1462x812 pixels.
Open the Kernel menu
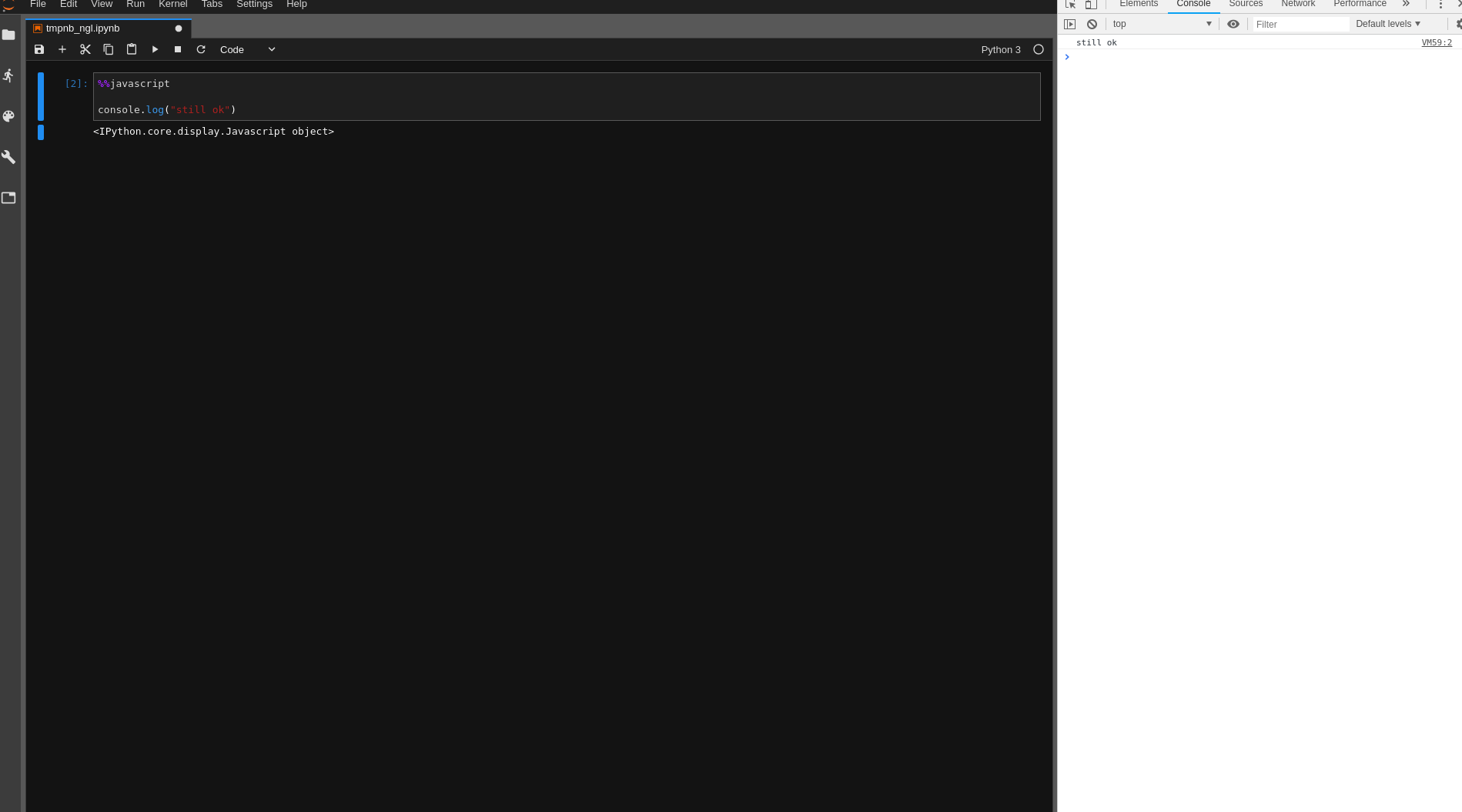[172, 5]
